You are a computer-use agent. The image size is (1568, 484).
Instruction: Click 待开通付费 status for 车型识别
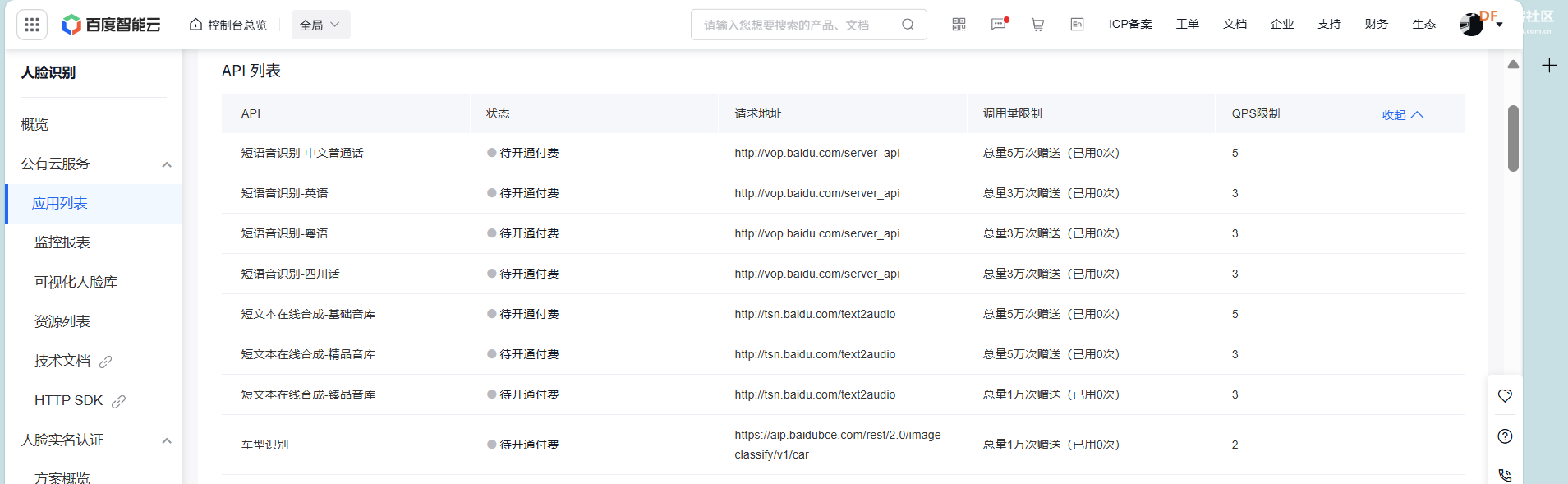click(523, 445)
